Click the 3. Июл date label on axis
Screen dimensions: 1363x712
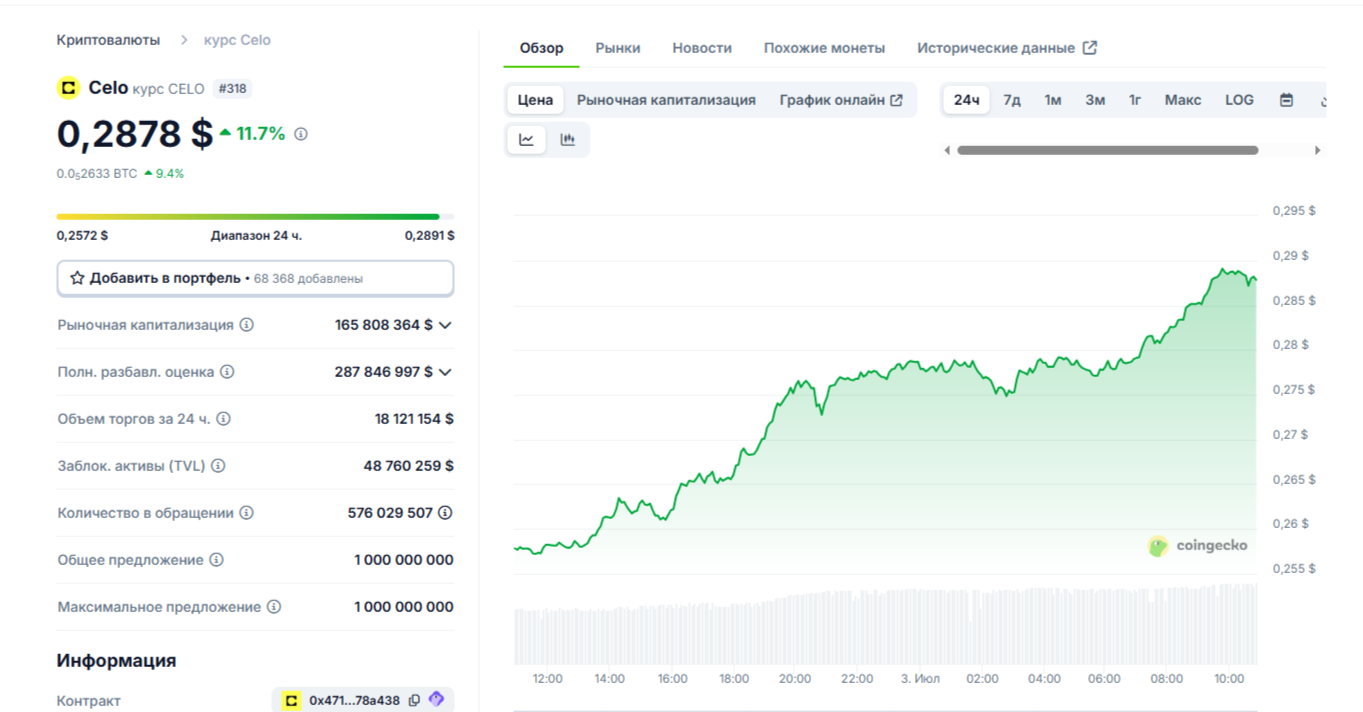[920, 679]
